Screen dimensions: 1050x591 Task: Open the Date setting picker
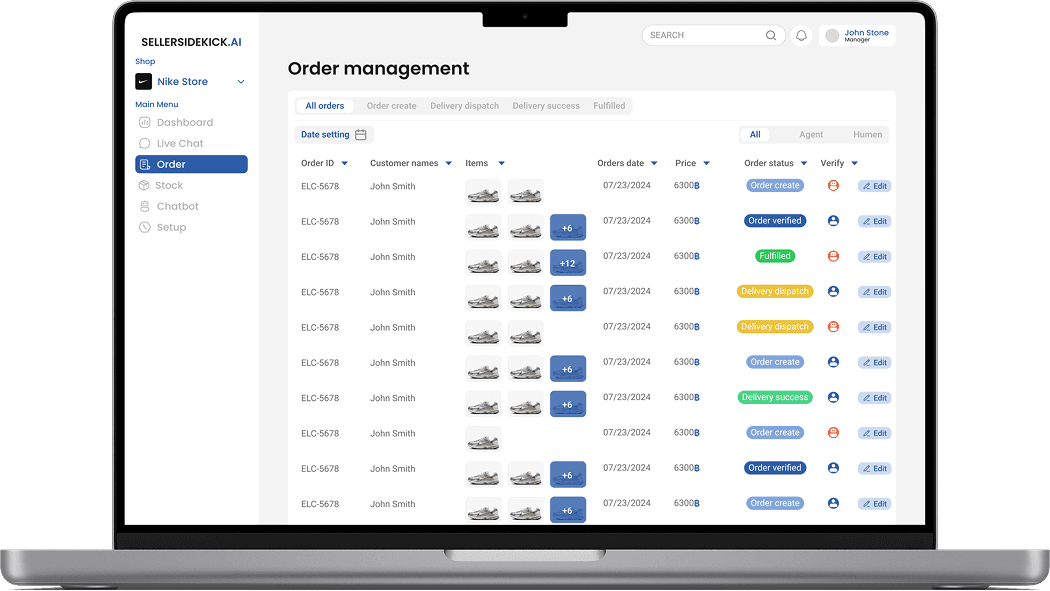click(333, 135)
